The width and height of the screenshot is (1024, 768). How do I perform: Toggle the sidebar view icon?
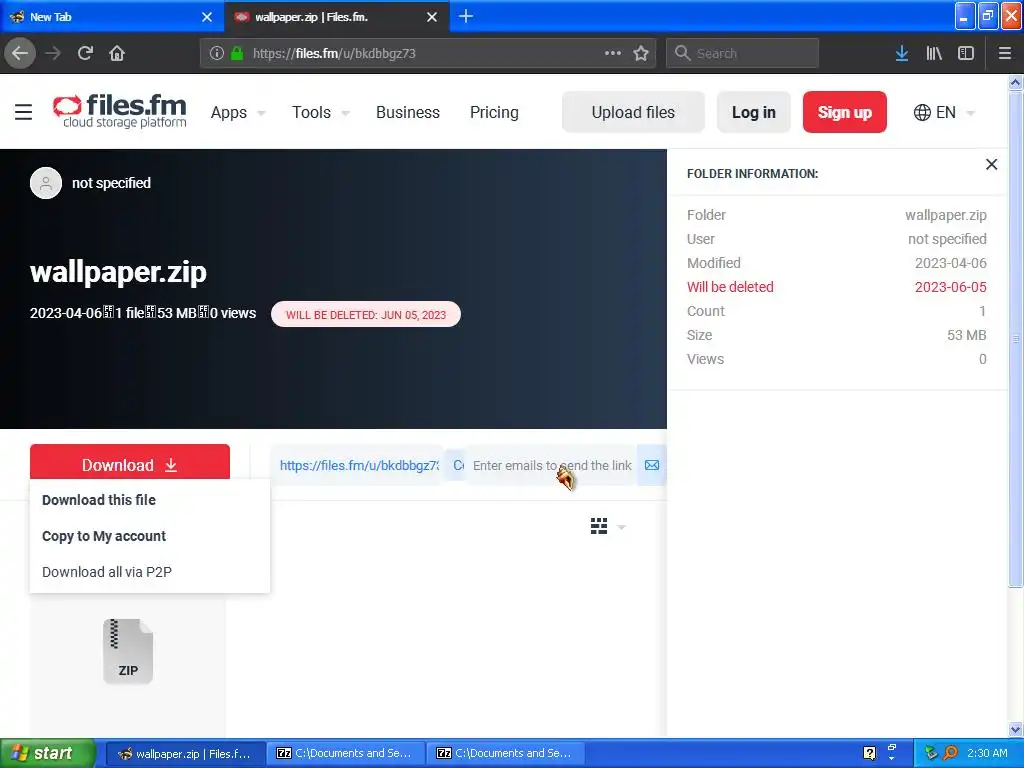click(x=966, y=53)
